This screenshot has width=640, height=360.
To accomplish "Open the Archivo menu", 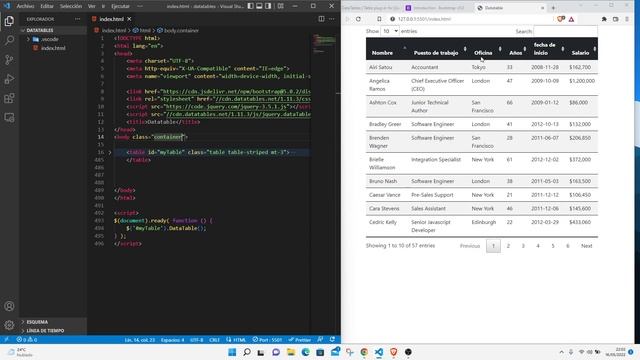I will click(x=25, y=6).
